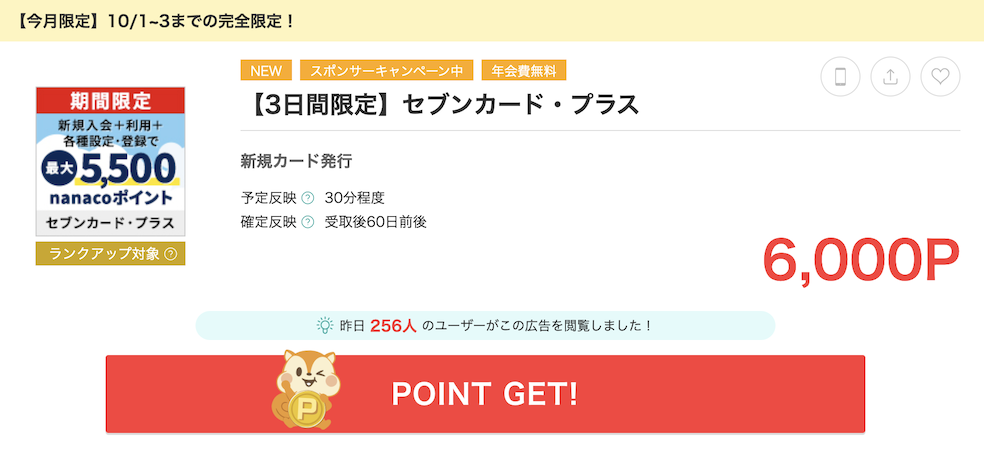Click the 256人 viewers notice pill
984x457 pixels.
(485, 325)
